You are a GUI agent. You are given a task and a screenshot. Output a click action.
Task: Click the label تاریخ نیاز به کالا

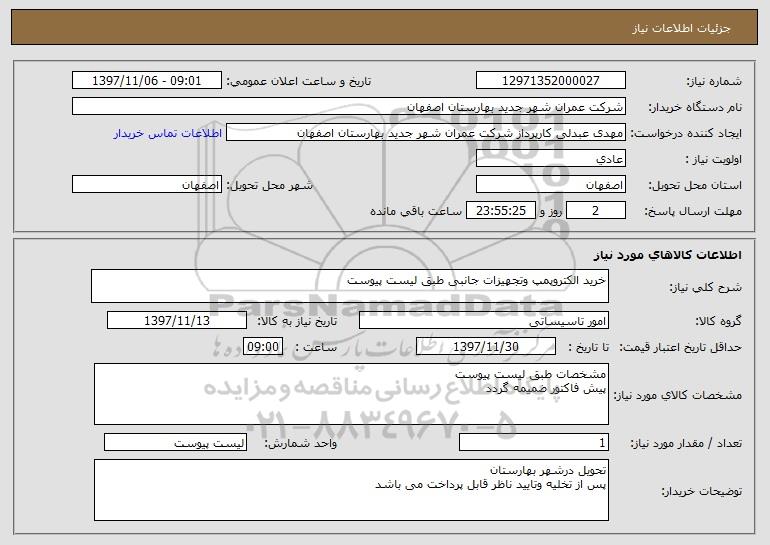[x=297, y=322]
